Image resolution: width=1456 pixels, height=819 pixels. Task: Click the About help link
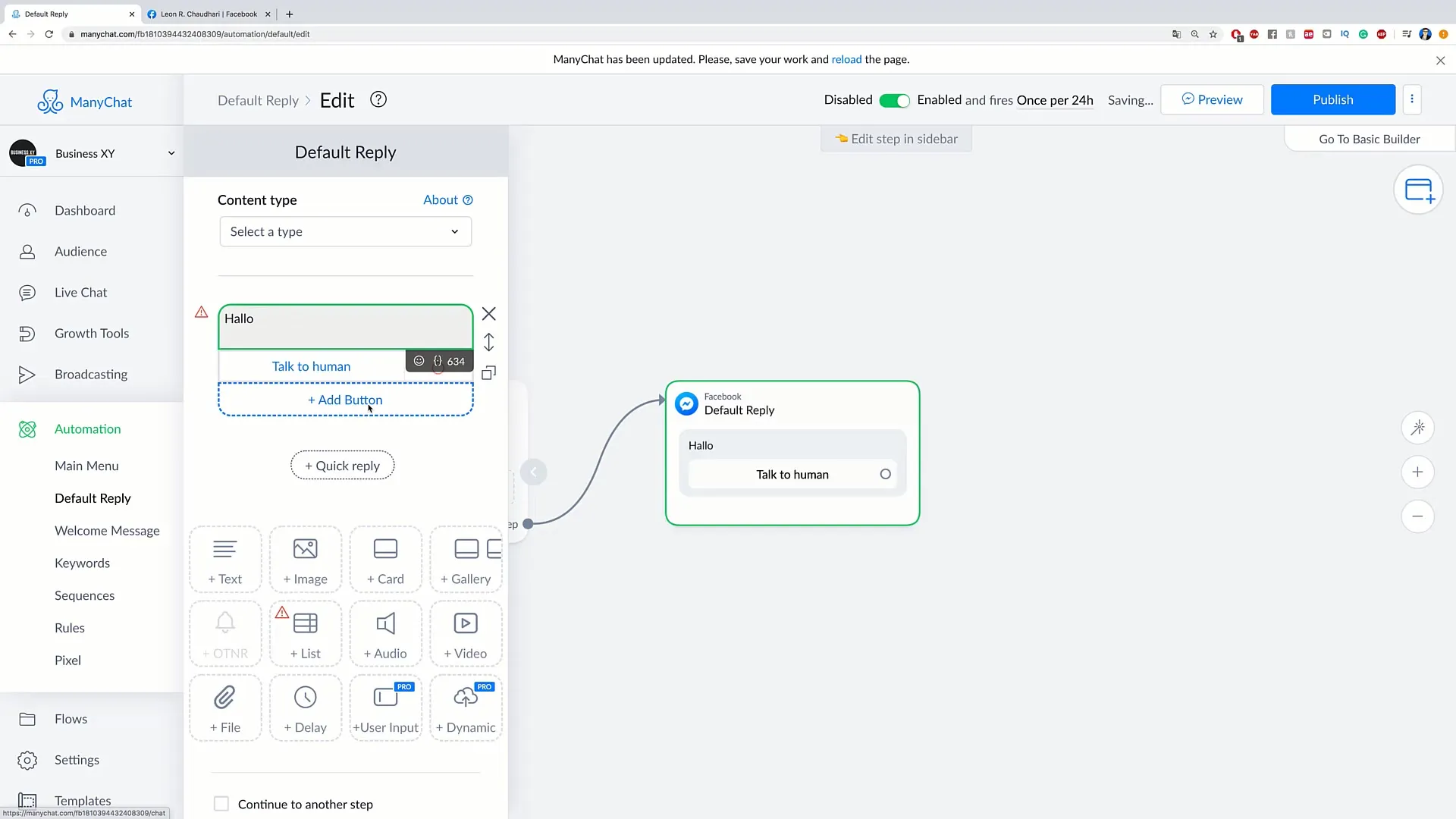click(448, 199)
